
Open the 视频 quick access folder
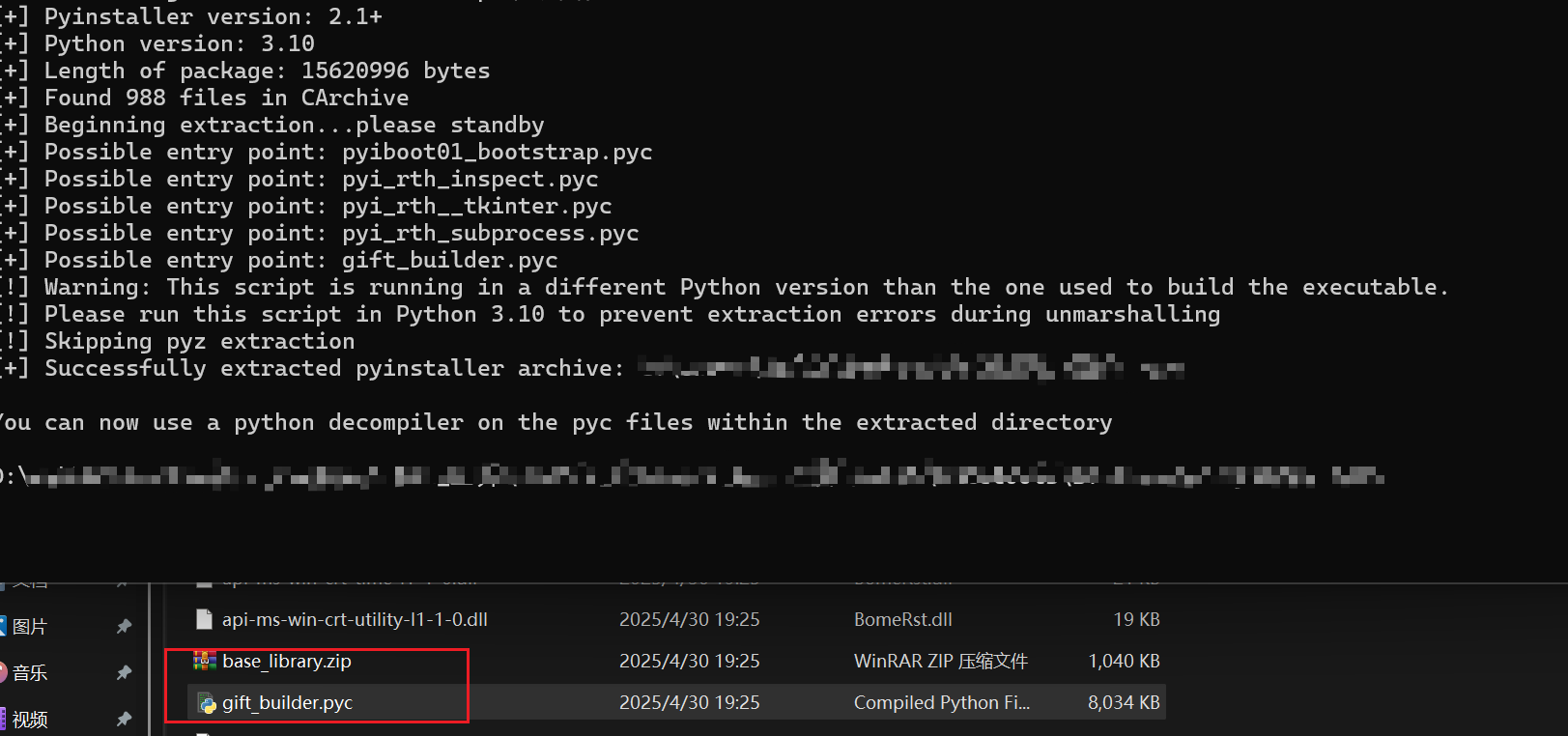[x=29, y=720]
